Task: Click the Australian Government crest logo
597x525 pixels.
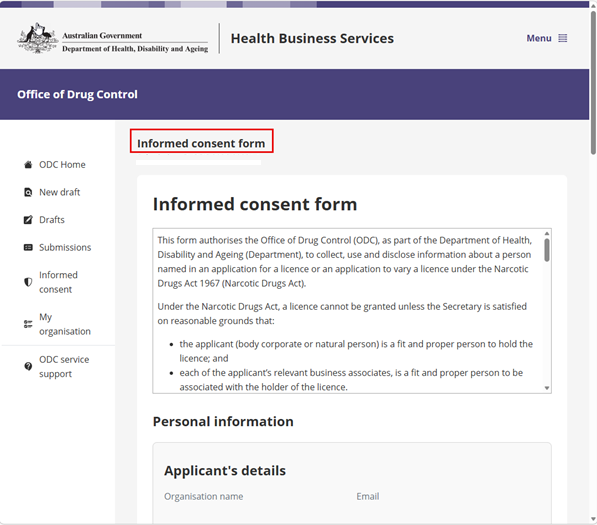Action: (x=37, y=38)
